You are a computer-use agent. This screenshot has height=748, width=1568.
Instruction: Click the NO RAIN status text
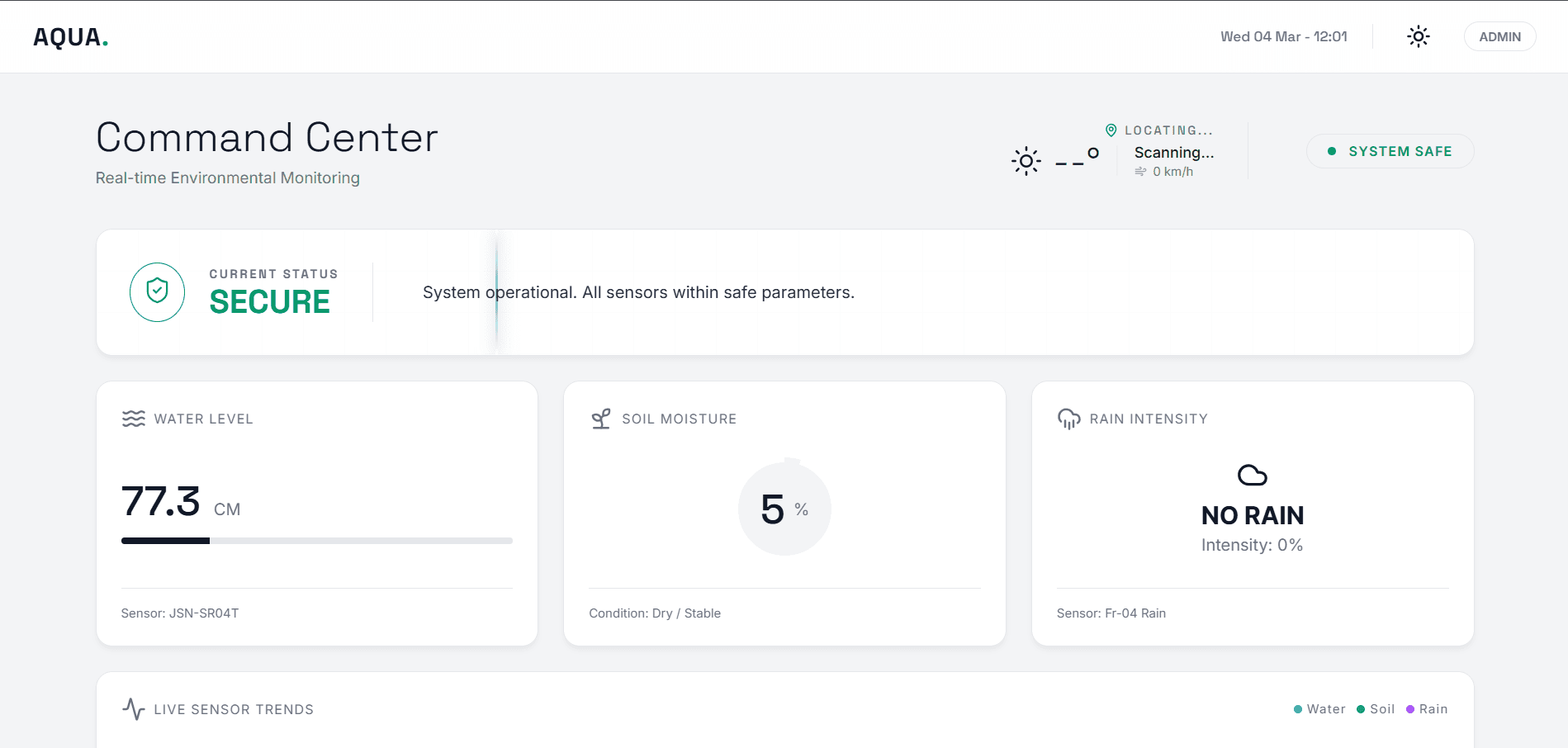1253,515
